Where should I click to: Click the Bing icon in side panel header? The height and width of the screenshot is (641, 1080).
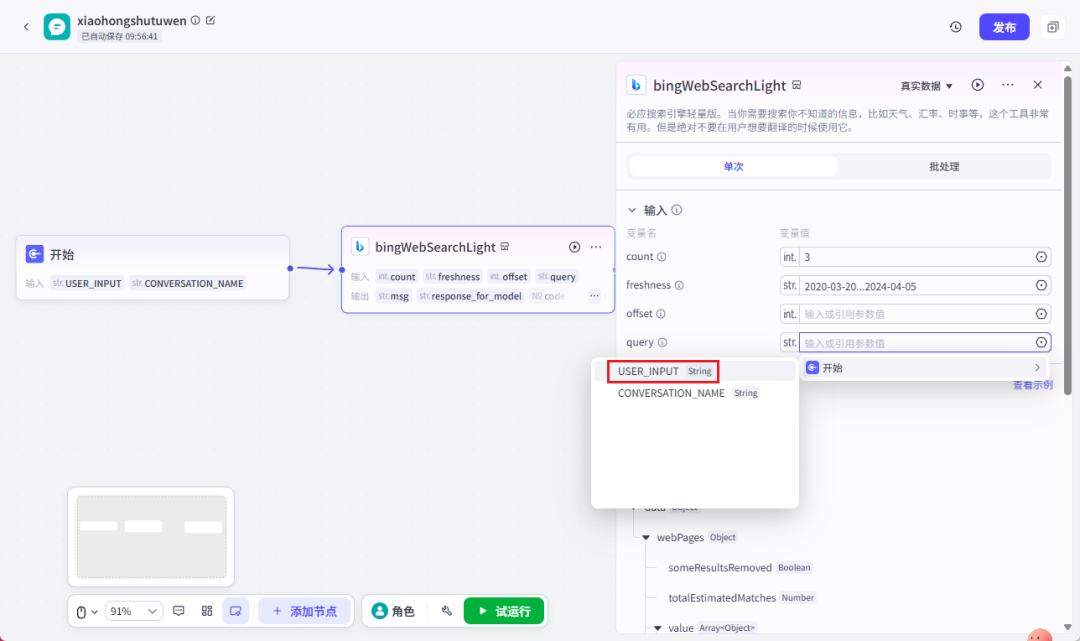(x=636, y=85)
